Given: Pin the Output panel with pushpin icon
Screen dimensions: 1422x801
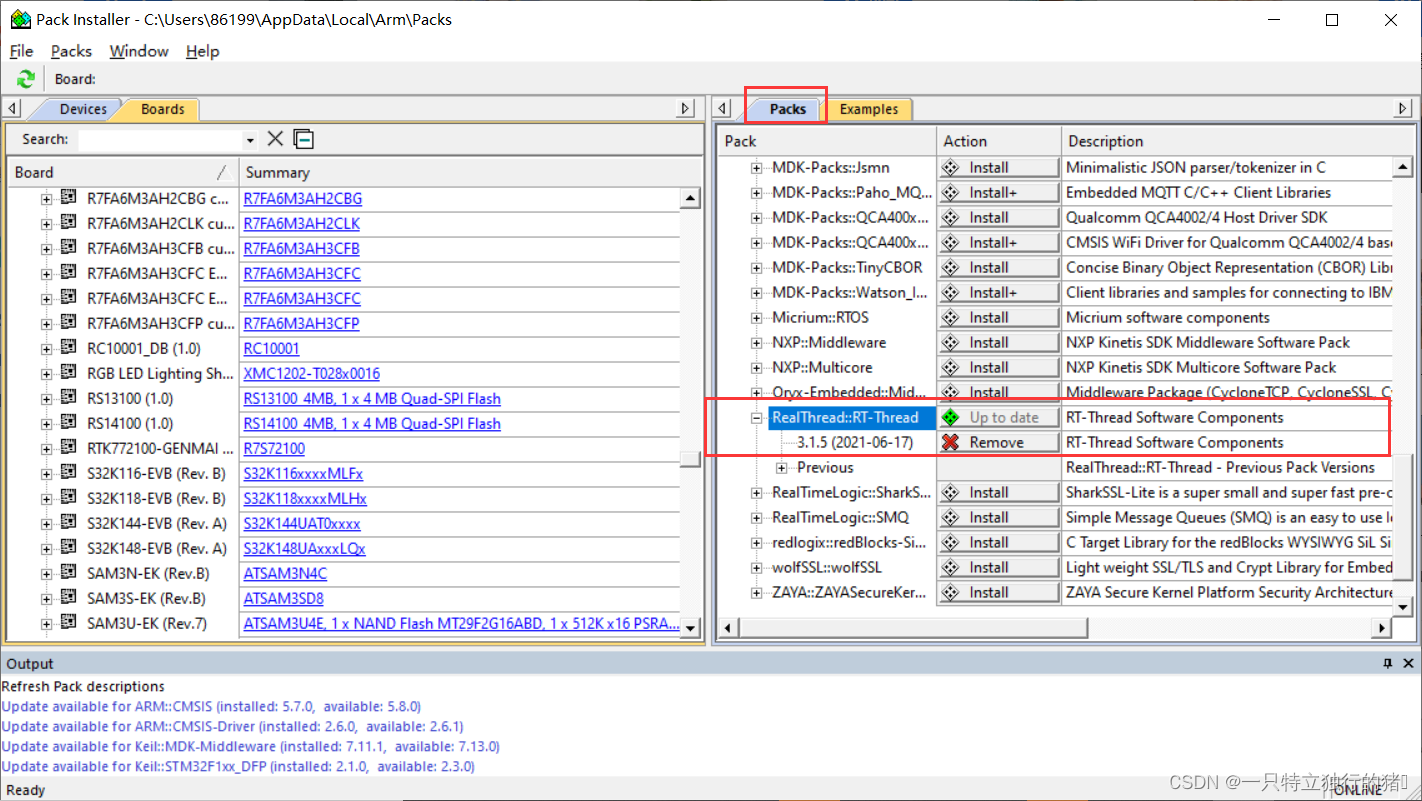Looking at the screenshot, I should (1388, 663).
